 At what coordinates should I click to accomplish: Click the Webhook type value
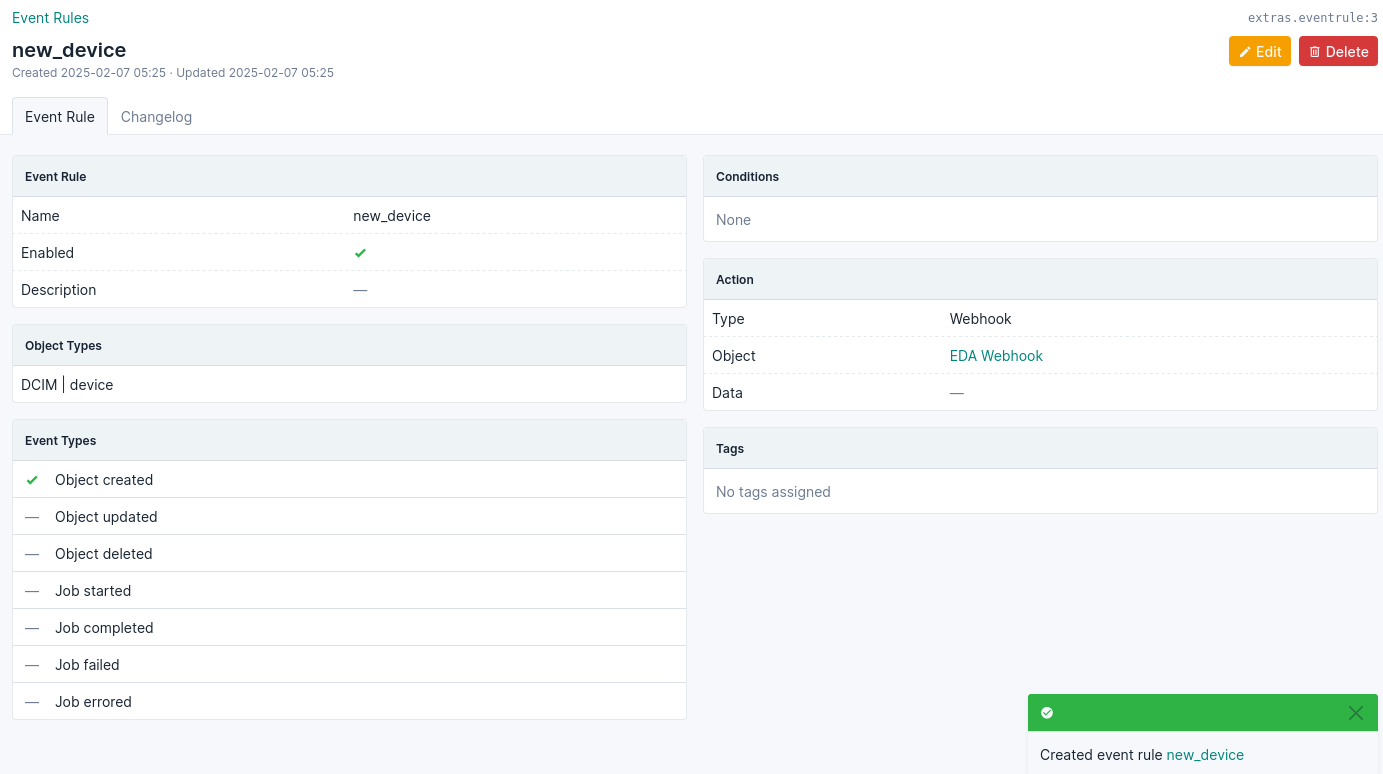click(x=980, y=319)
